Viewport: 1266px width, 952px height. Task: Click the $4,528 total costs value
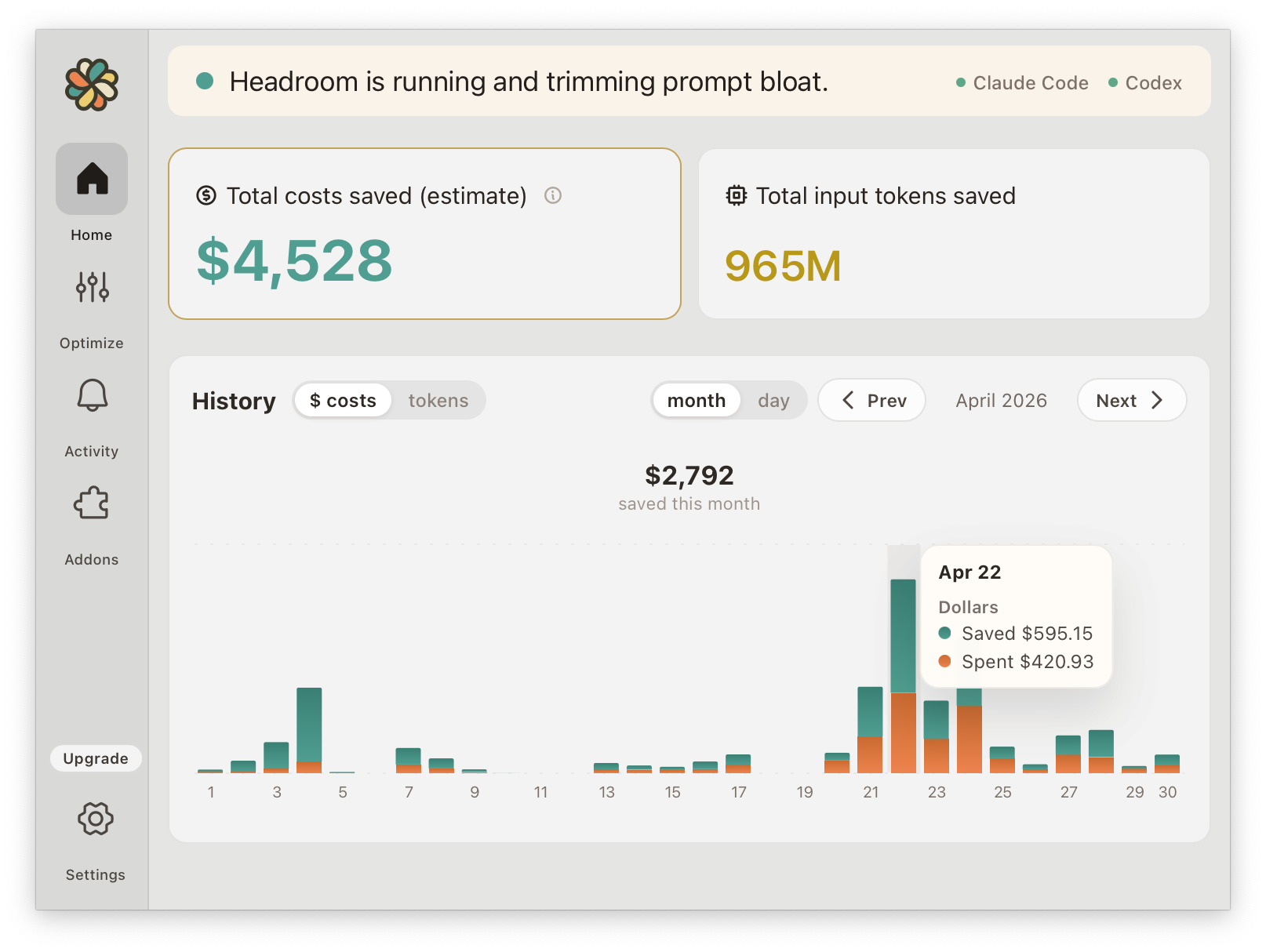click(294, 261)
